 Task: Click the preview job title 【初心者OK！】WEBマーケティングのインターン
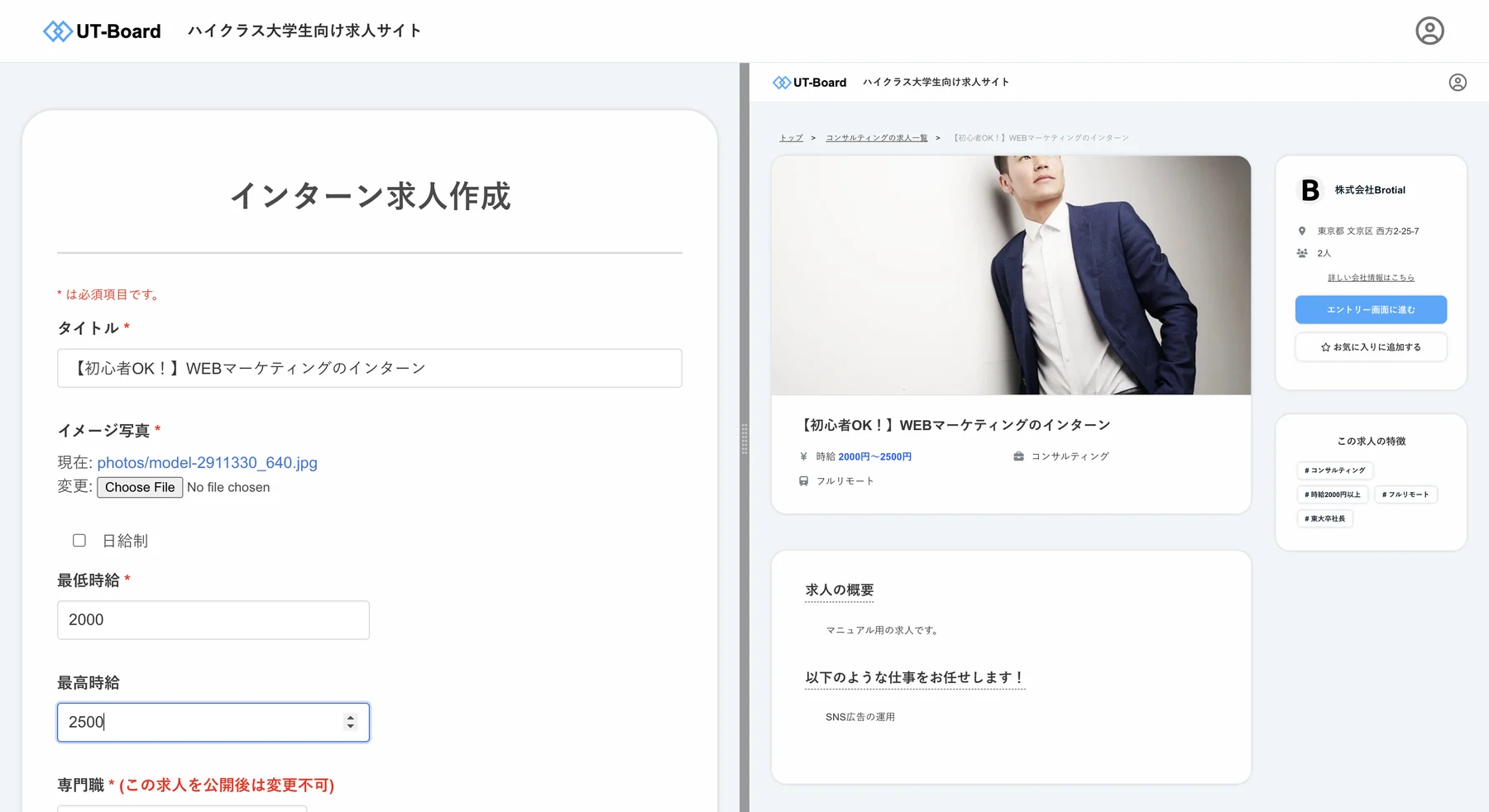point(955,426)
